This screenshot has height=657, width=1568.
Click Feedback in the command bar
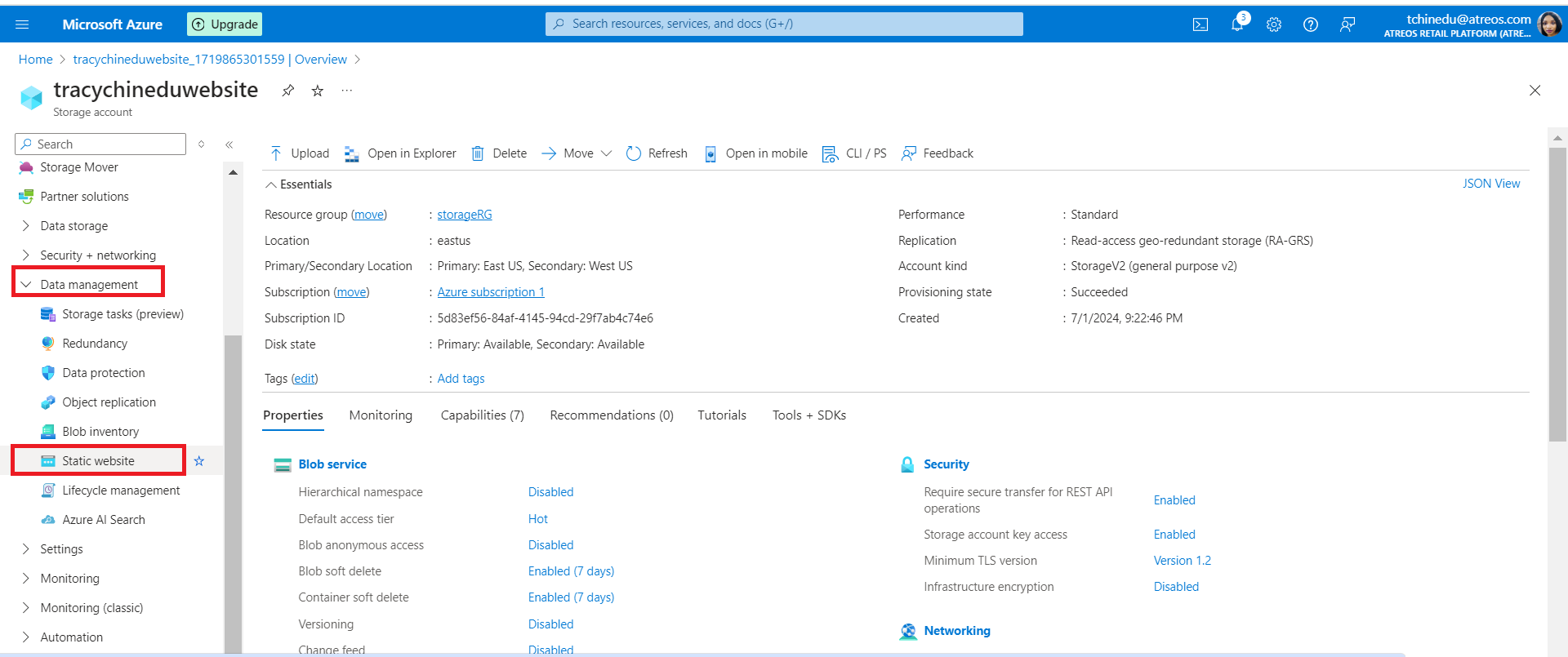click(938, 153)
